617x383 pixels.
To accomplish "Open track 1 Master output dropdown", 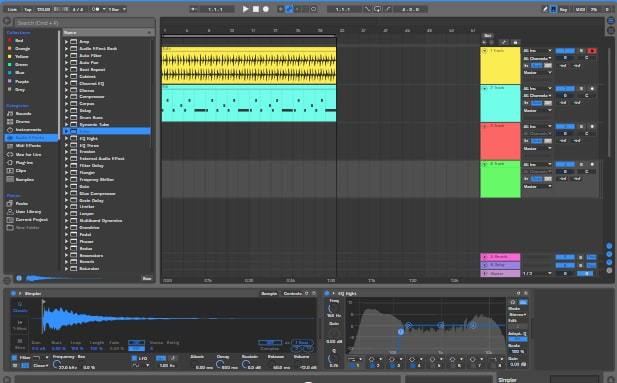I will tap(537, 73).
